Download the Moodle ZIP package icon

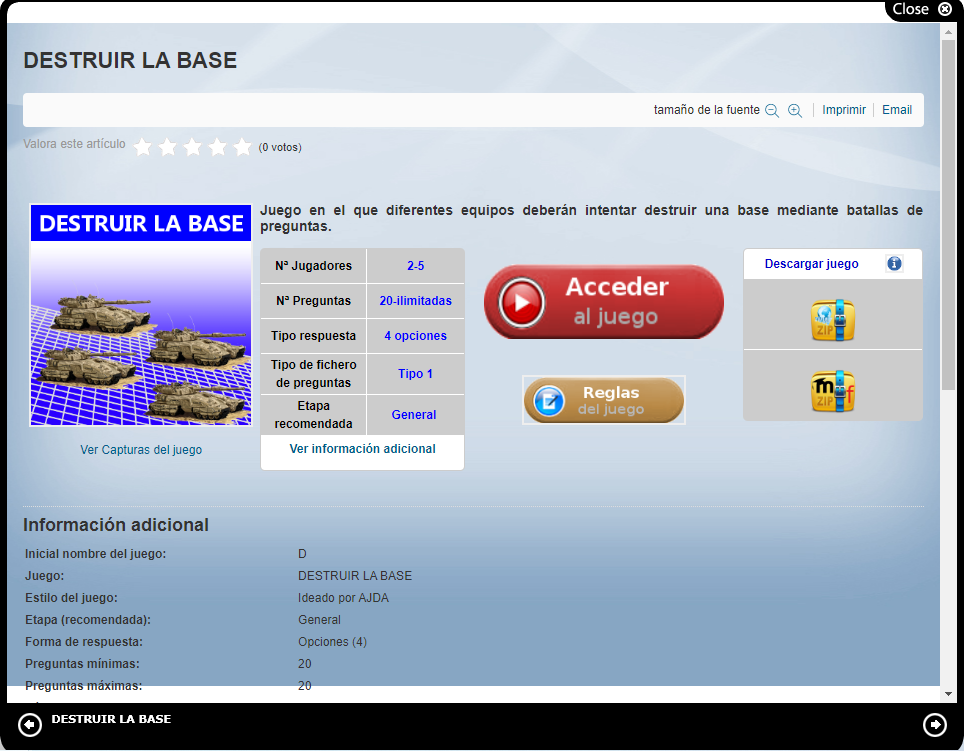832,391
